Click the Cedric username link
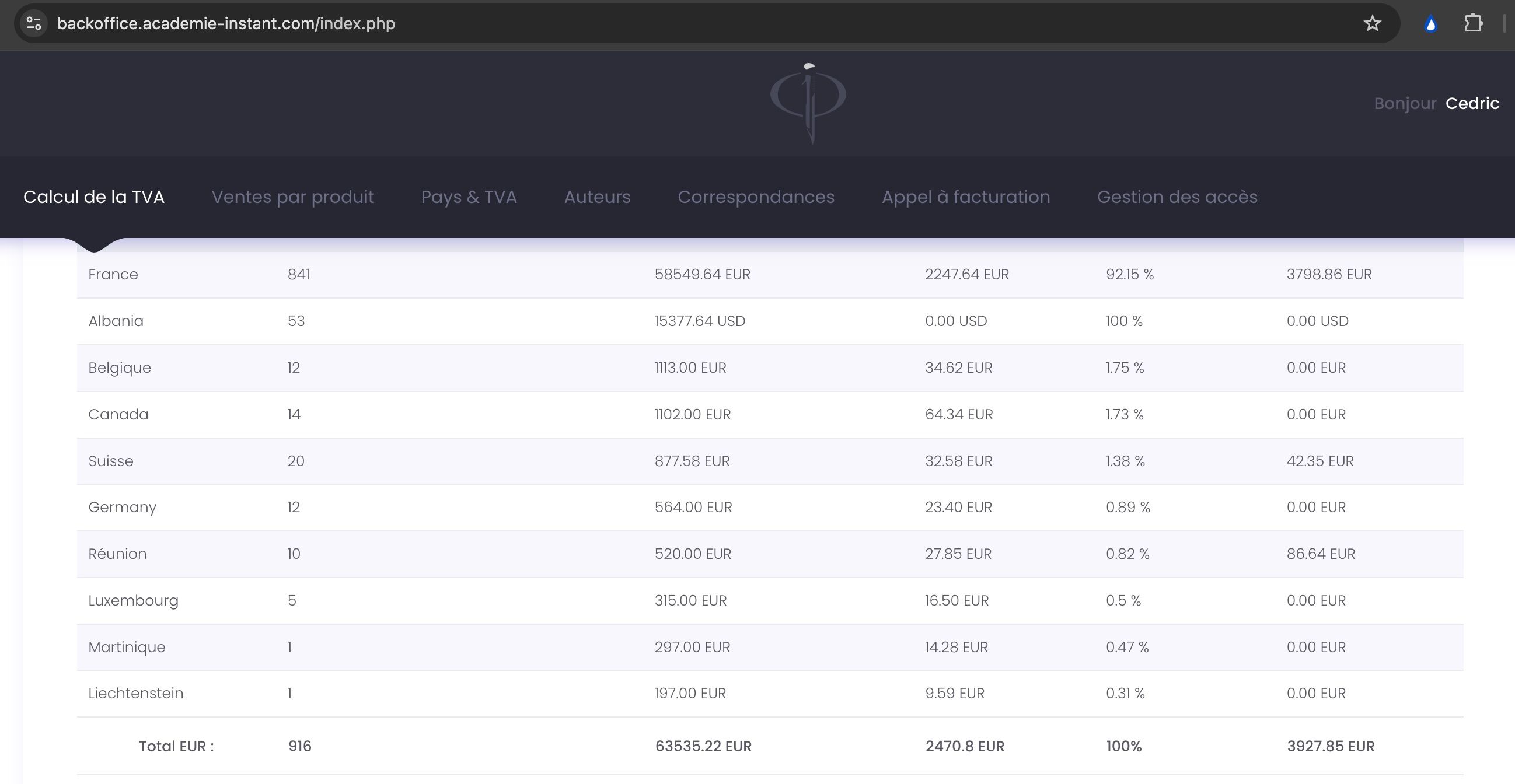 1472,103
